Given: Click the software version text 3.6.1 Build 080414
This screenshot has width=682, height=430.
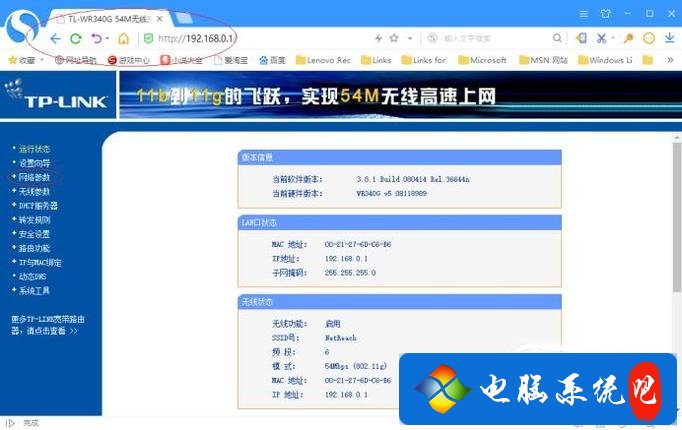Looking at the screenshot, I should 413,179.
